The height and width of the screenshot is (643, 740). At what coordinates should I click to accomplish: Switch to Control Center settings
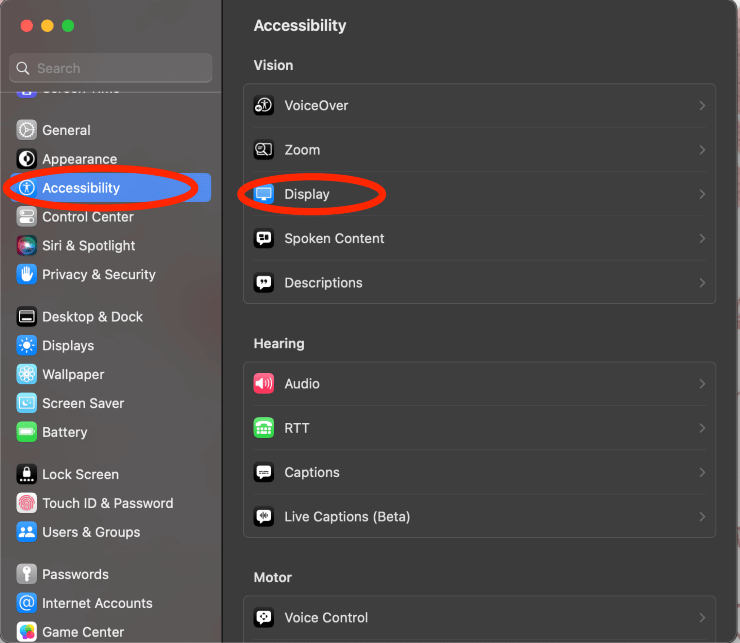[x=87, y=216]
